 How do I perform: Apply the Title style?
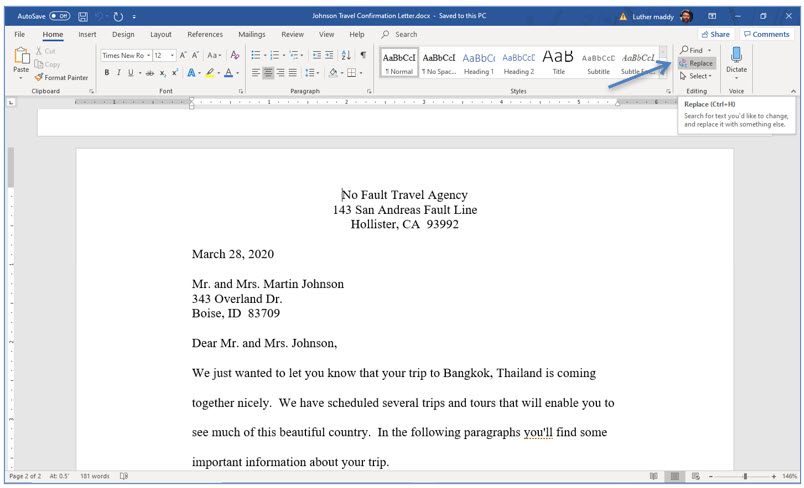[x=558, y=63]
